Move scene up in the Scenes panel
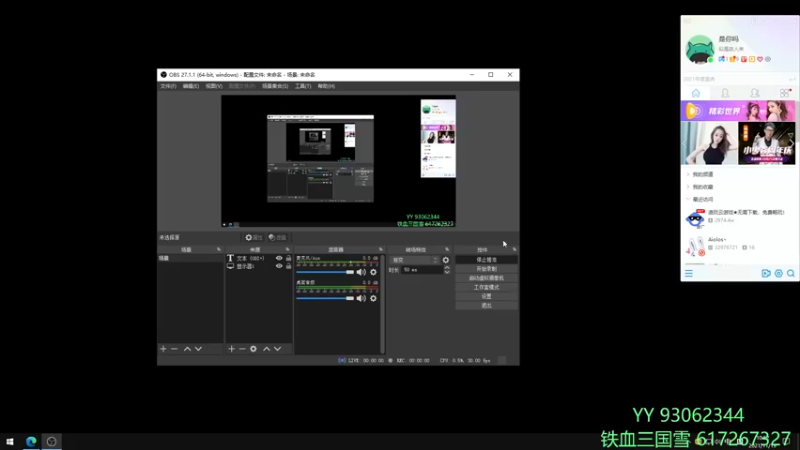This screenshot has width=800, height=450. point(187,349)
